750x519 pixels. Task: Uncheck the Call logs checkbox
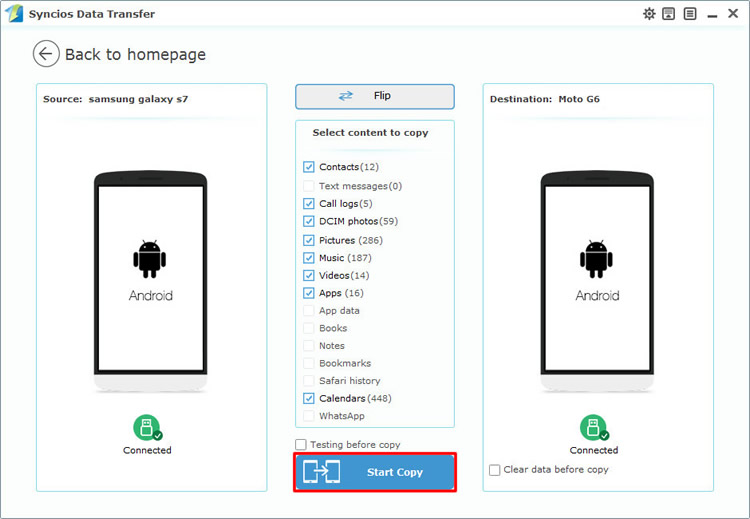click(309, 204)
